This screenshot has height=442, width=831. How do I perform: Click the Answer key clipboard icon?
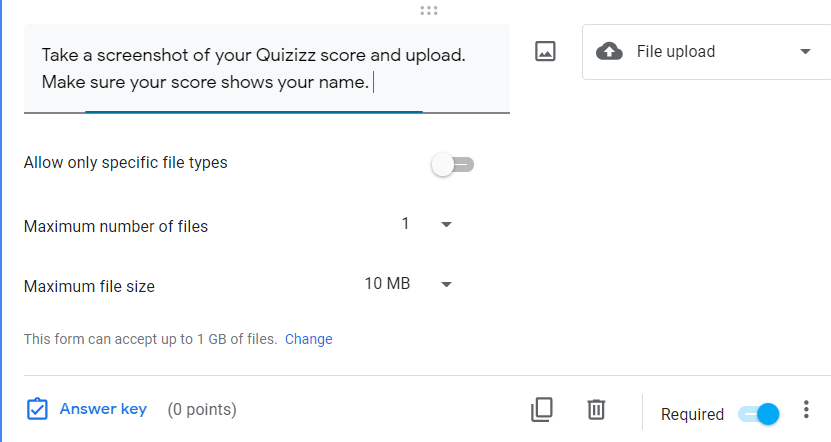tap(37, 409)
